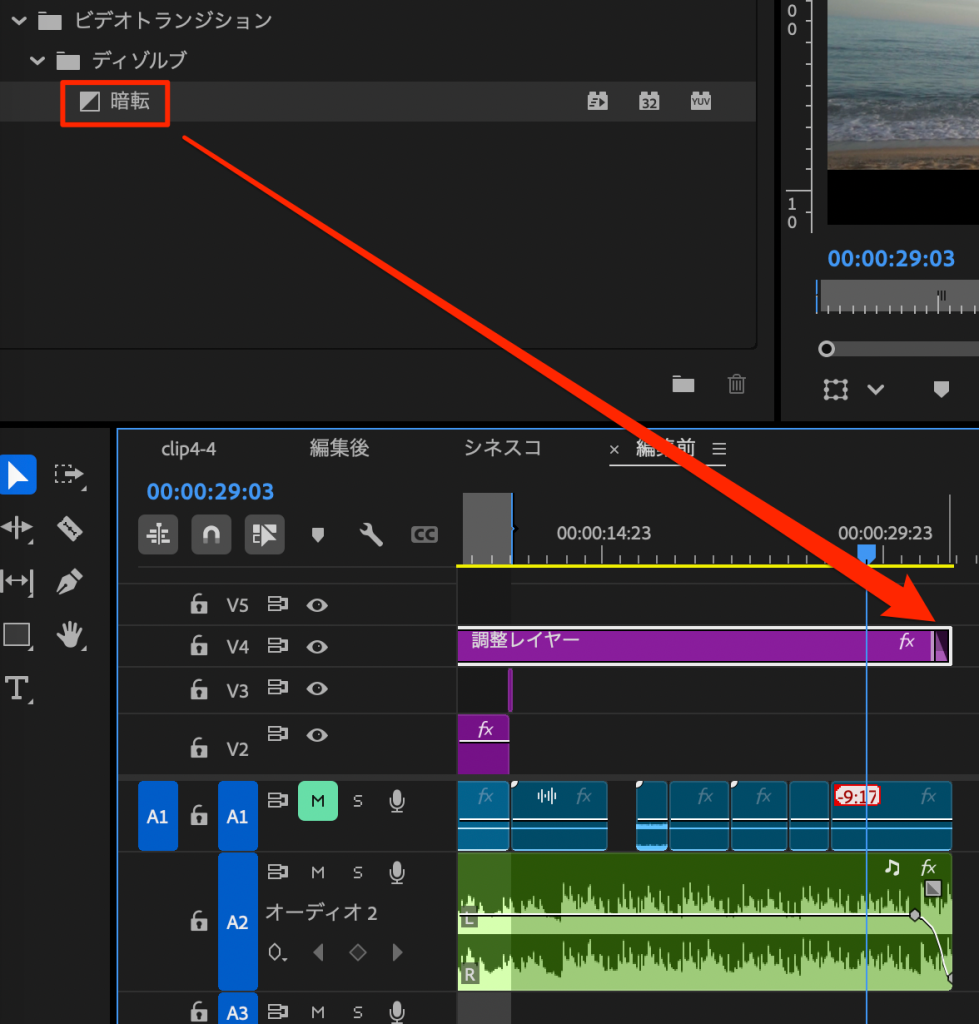This screenshot has width=979, height=1024.
Task: Select the Pen tool
Action: [x=69, y=581]
